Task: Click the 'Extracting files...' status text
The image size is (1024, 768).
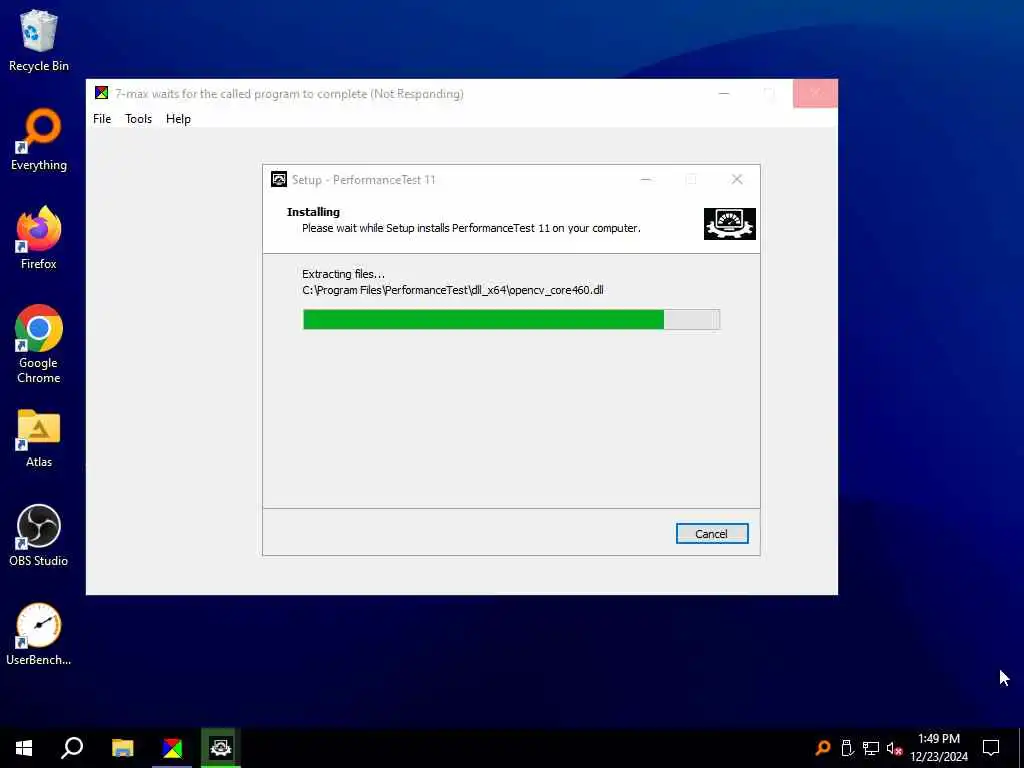Action: tap(344, 274)
